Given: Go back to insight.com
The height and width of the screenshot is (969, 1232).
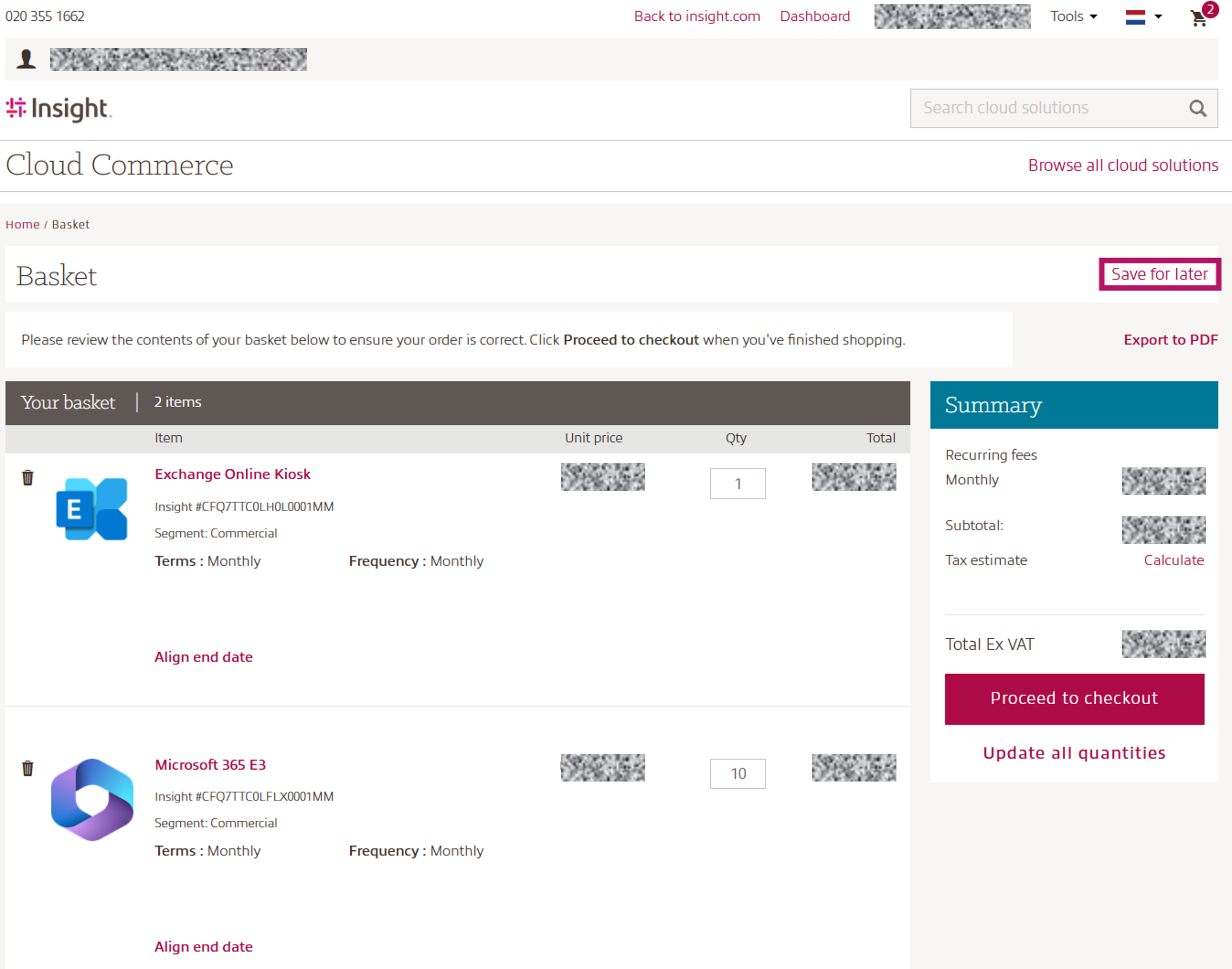Looking at the screenshot, I should click(697, 16).
